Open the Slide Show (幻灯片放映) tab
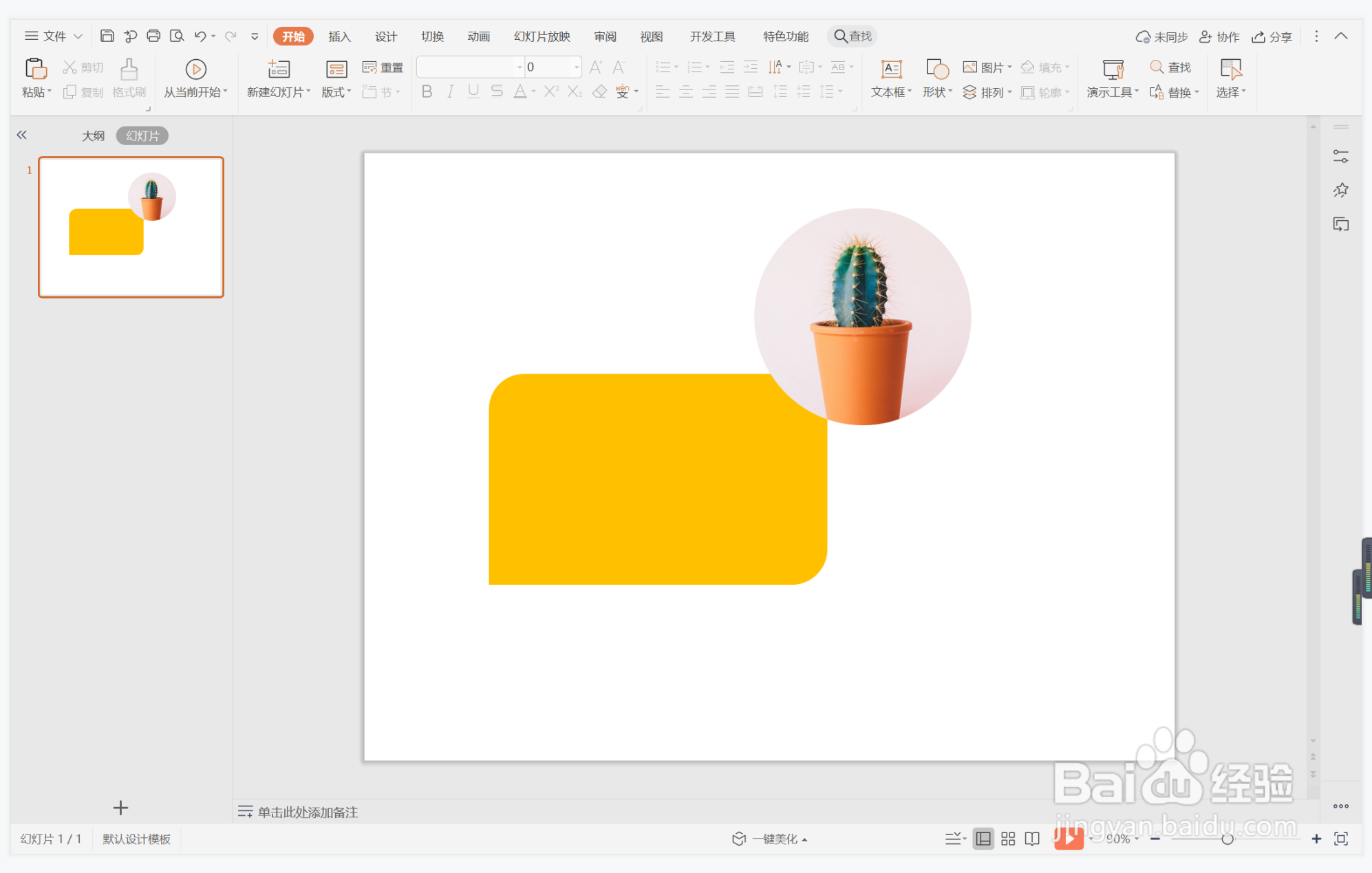This screenshot has width=1372, height=873. click(x=542, y=36)
